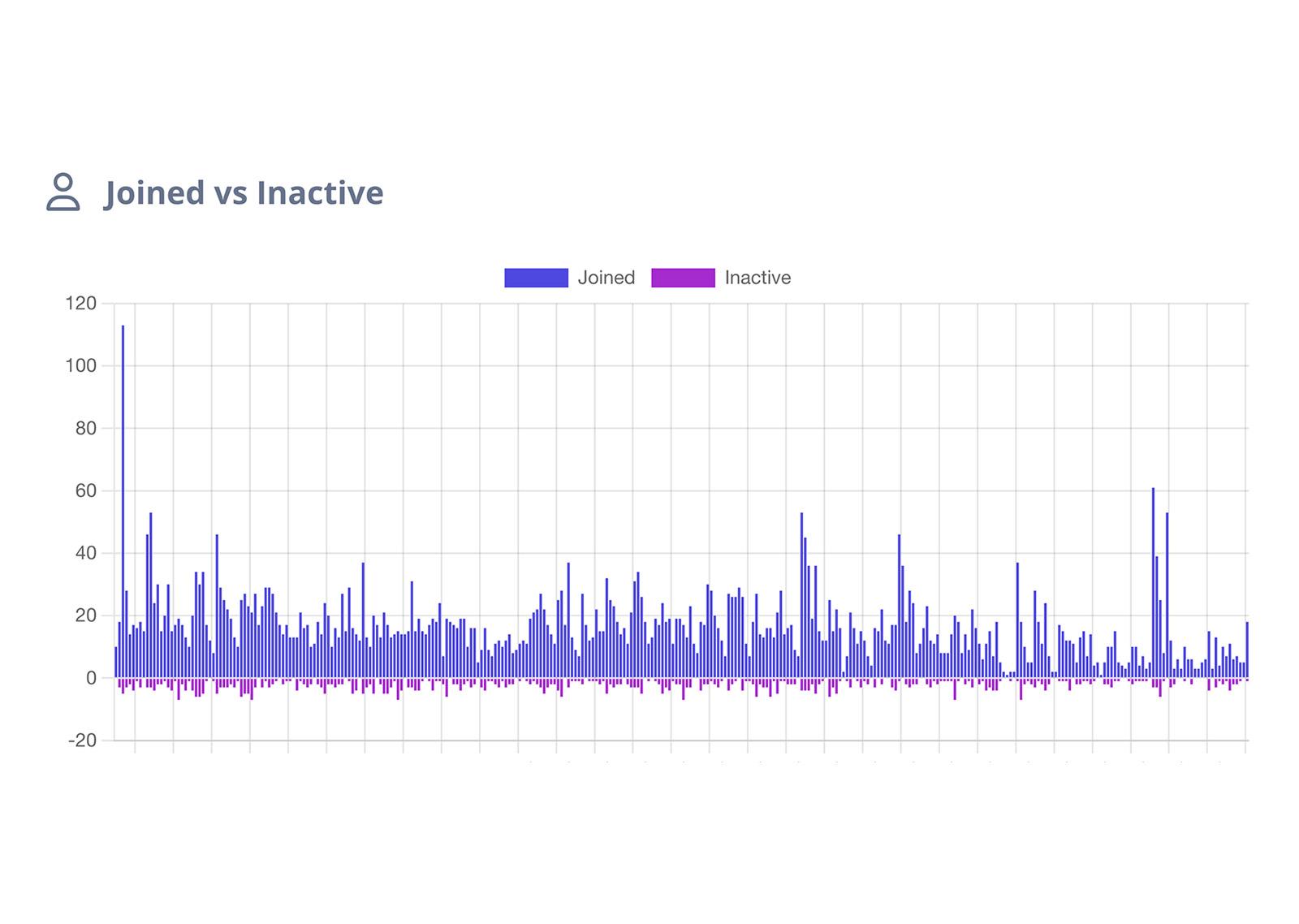Click an empty area of the chart plot background
The width and height of the screenshot is (1299, 924).
pyautogui.click(x=649, y=390)
